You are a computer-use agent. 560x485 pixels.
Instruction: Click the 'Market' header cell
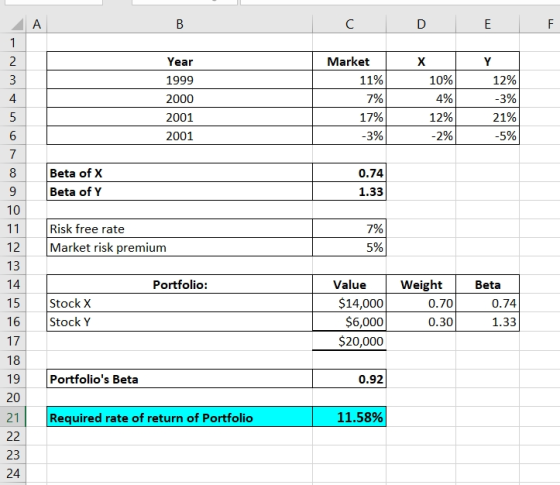[x=349, y=61]
